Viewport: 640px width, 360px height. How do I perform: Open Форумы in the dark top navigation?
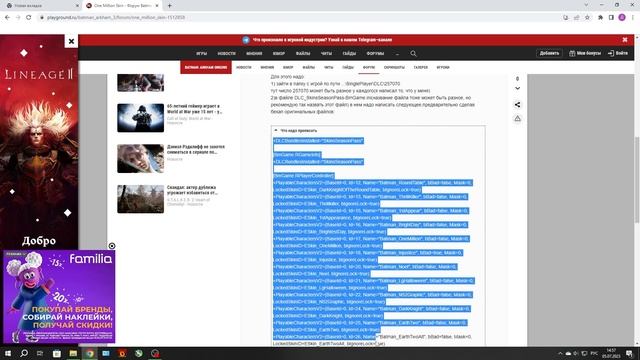click(375, 53)
